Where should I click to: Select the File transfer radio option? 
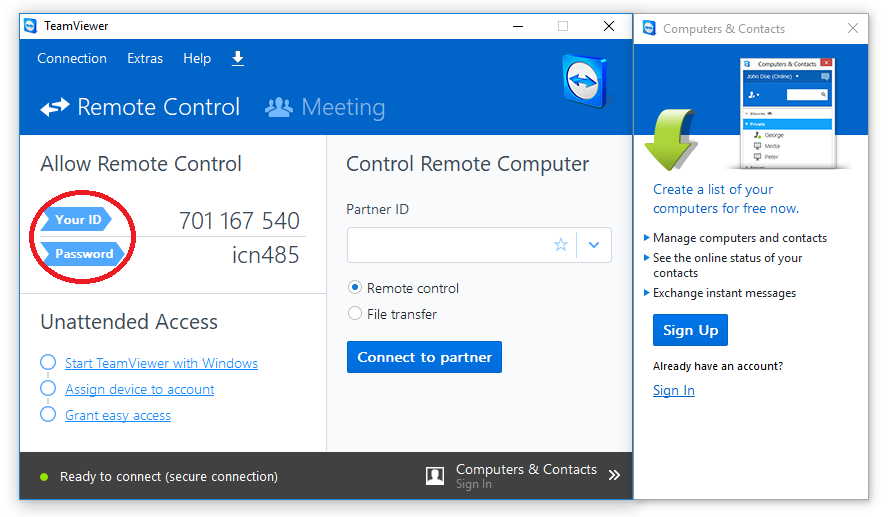[355, 313]
